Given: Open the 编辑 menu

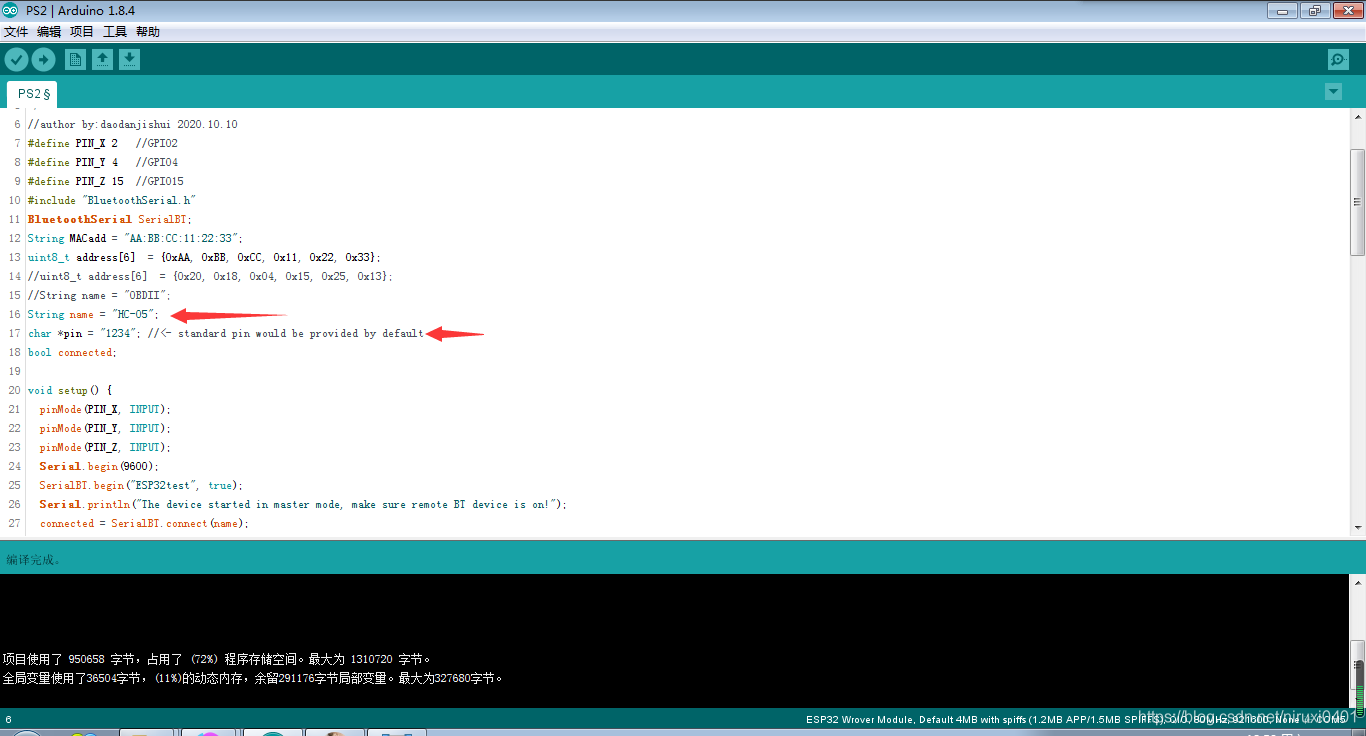Looking at the screenshot, I should (x=49, y=32).
